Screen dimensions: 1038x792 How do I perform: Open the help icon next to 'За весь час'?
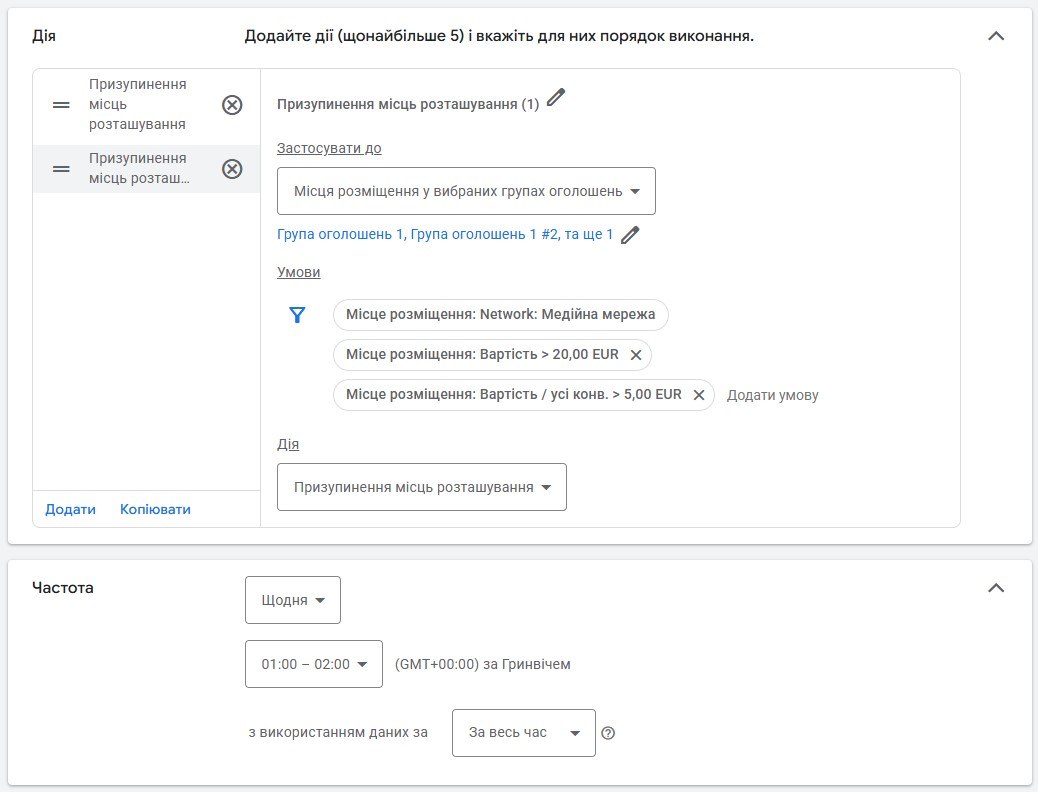[608, 733]
